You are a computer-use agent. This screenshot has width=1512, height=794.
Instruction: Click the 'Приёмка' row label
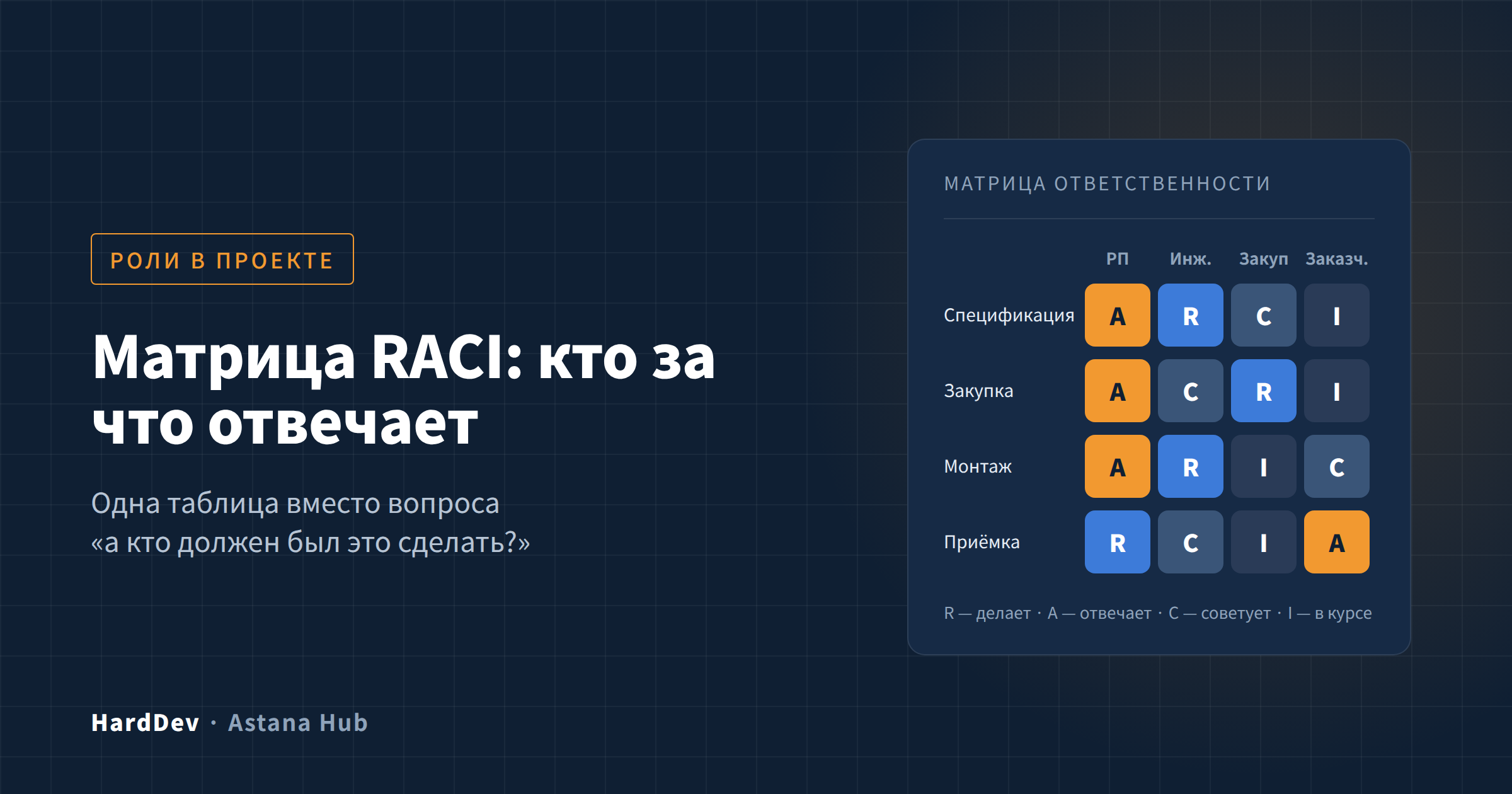click(x=982, y=542)
